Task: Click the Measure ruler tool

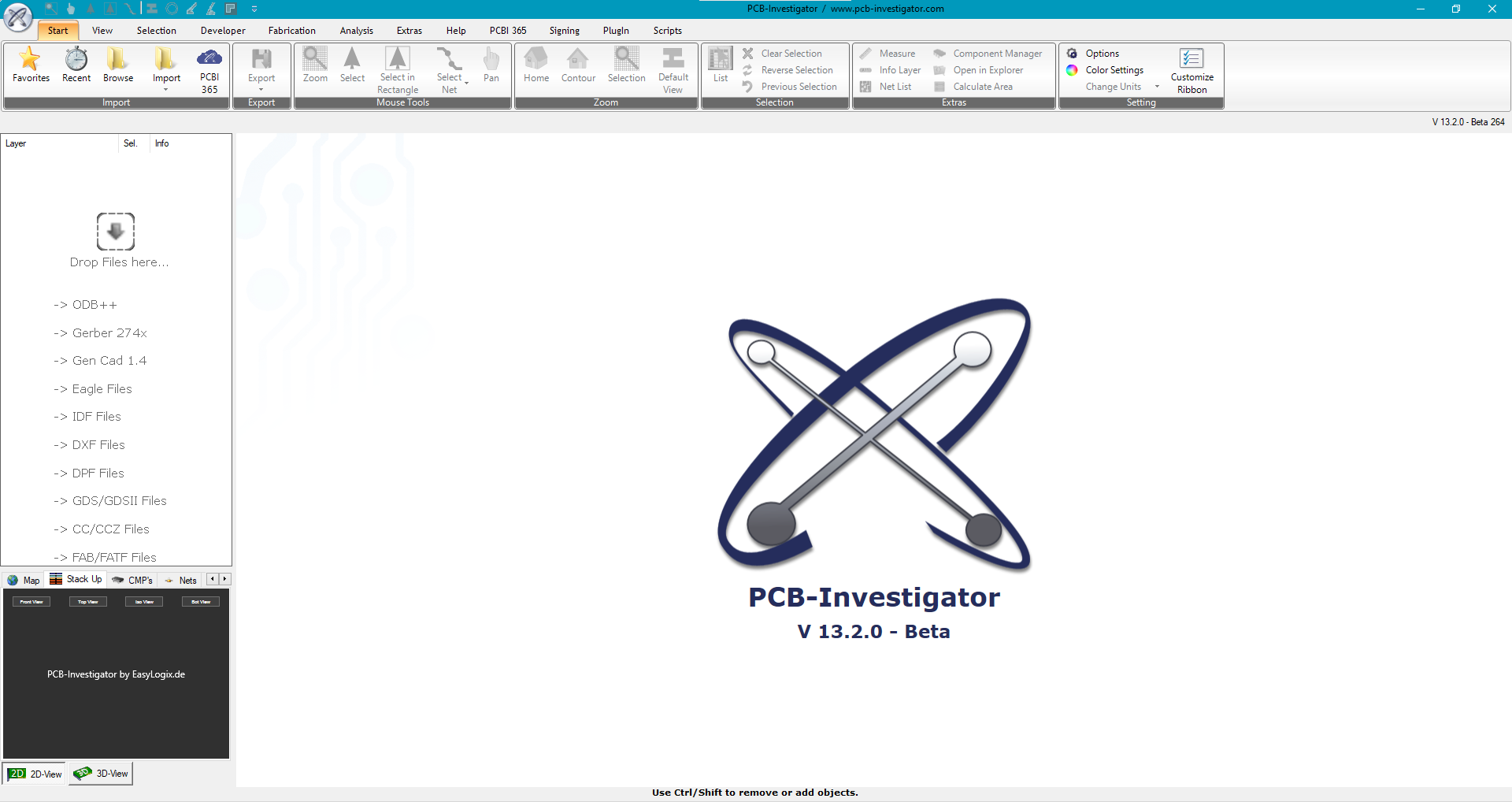Action: (x=888, y=54)
